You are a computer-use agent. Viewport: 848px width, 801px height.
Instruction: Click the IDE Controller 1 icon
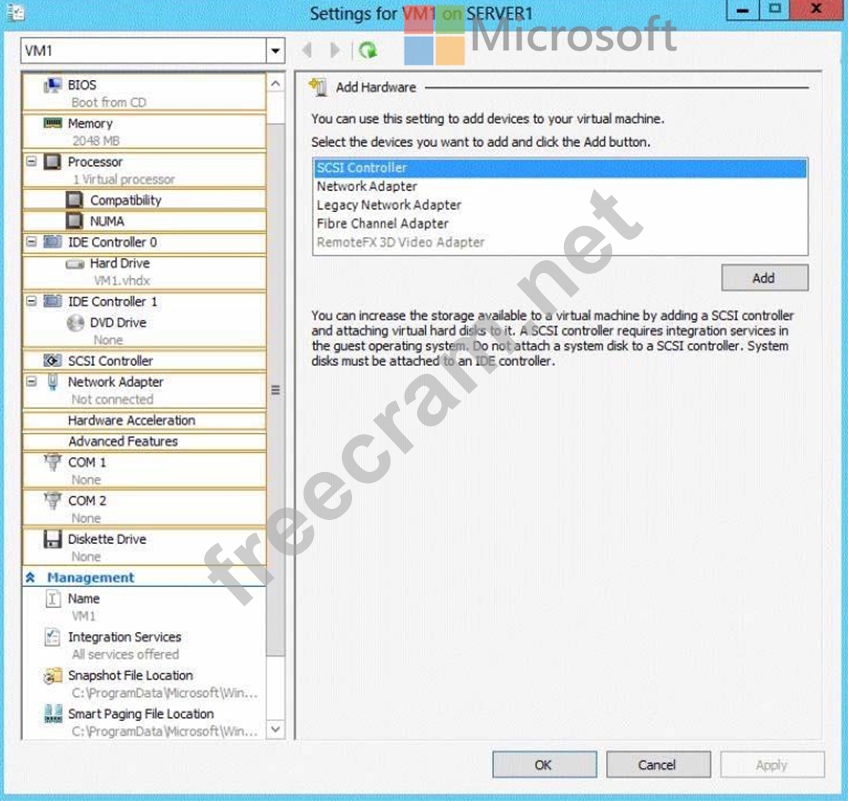tap(52, 301)
